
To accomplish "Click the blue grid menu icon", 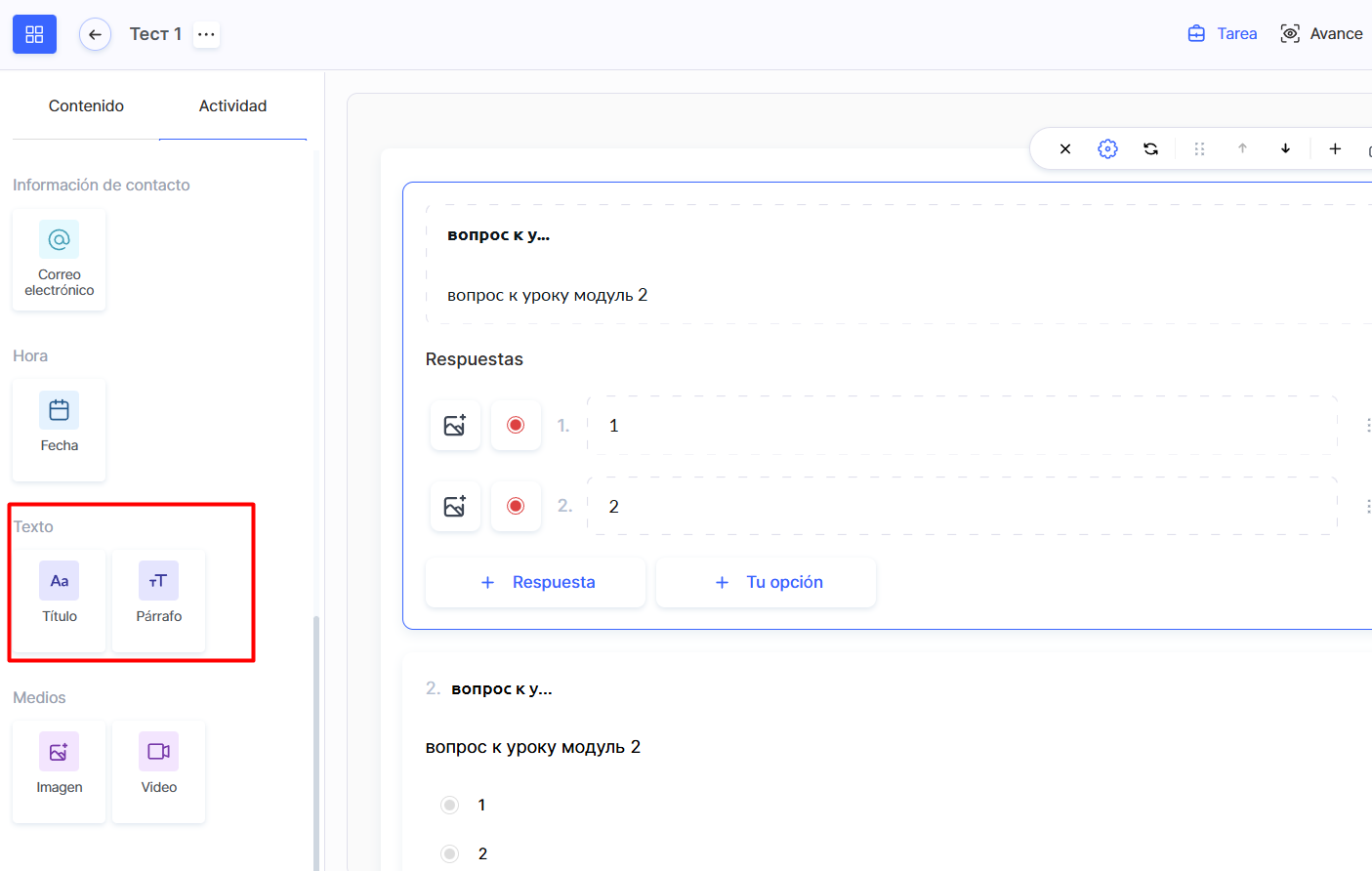I will (x=34, y=34).
